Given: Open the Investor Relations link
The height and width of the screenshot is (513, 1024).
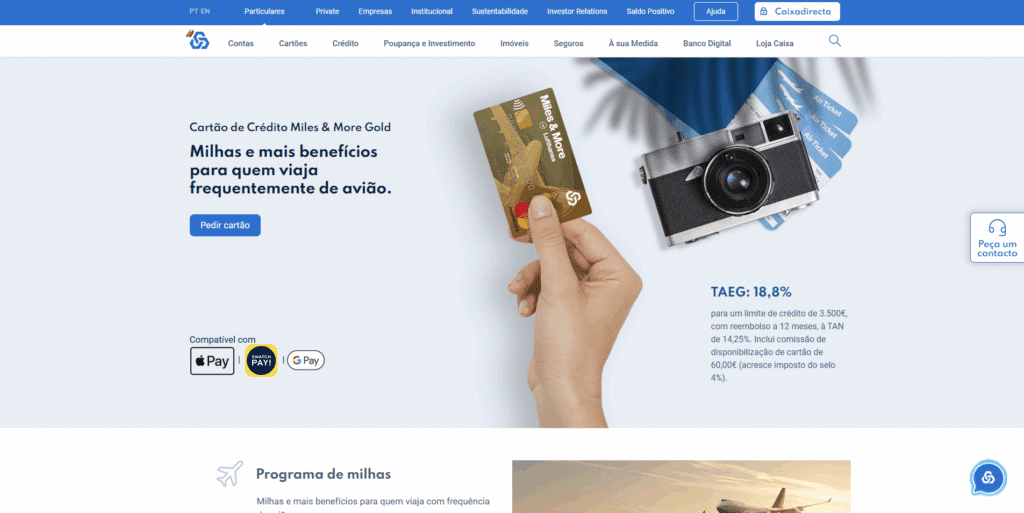Looking at the screenshot, I should [x=577, y=11].
